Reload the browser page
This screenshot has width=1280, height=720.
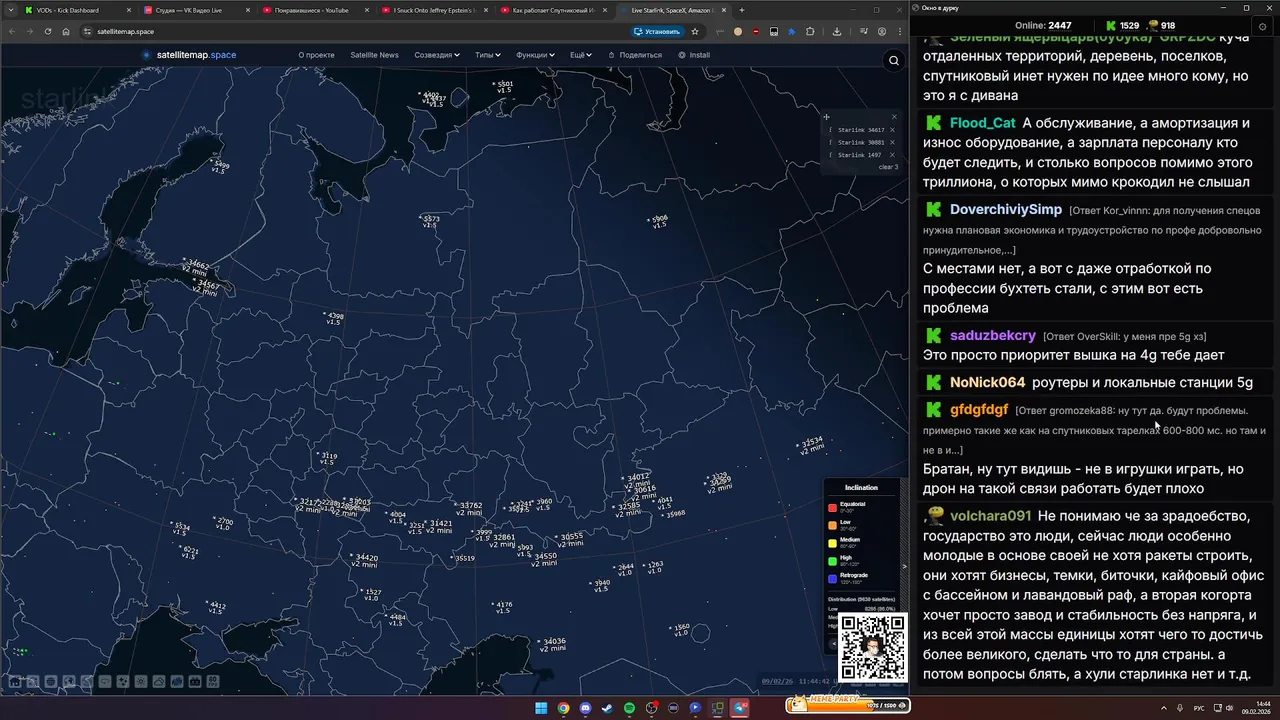point(47,31)
